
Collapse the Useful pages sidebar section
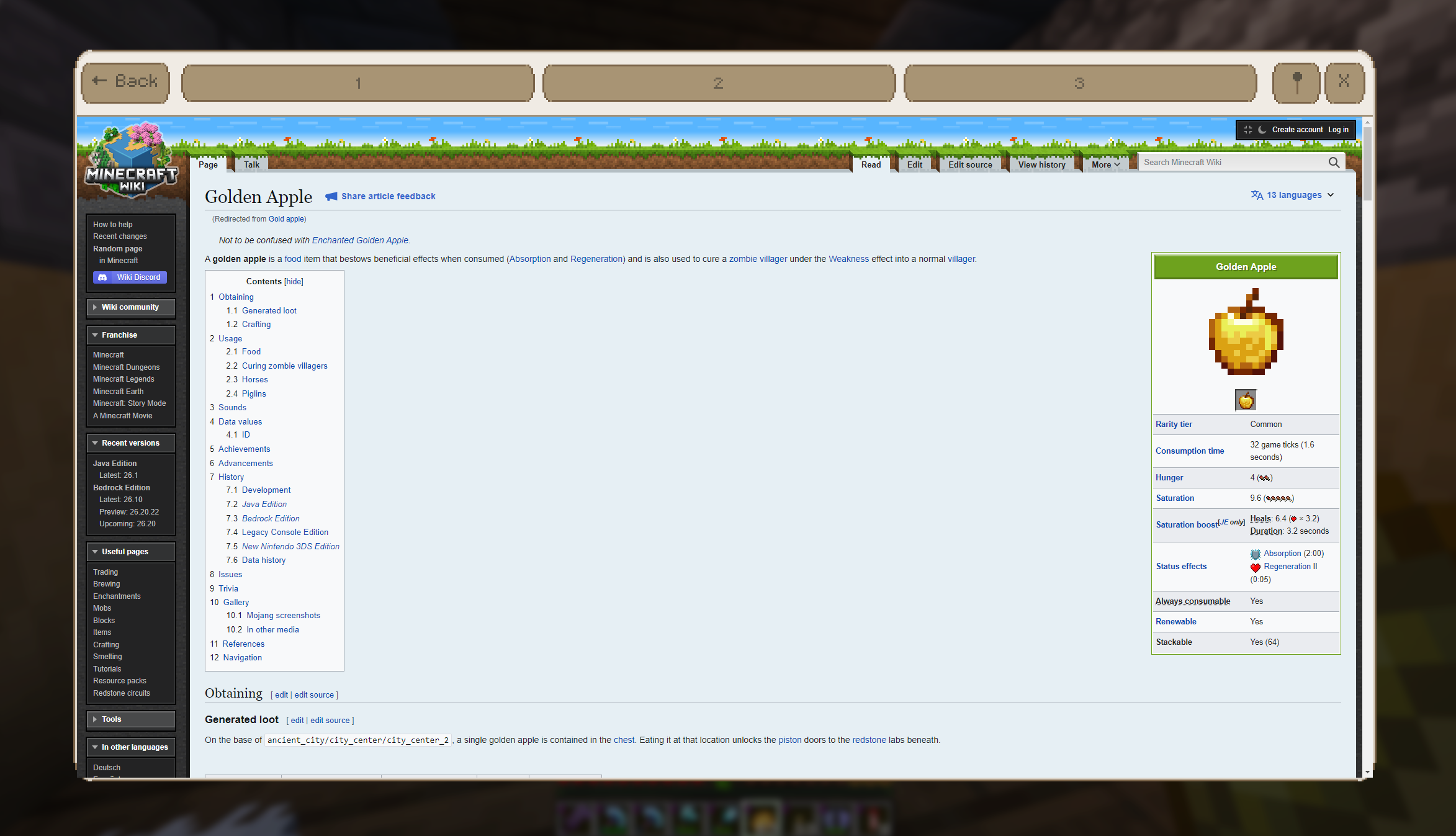click(131, 552)
